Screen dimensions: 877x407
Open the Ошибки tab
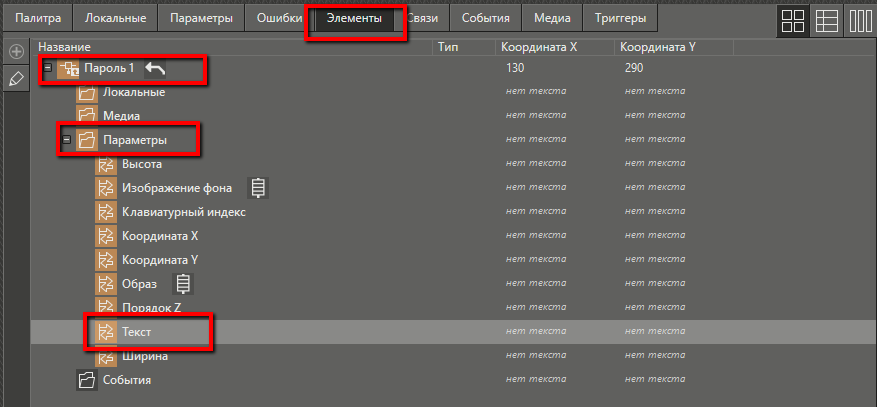[x=279, y=19]
